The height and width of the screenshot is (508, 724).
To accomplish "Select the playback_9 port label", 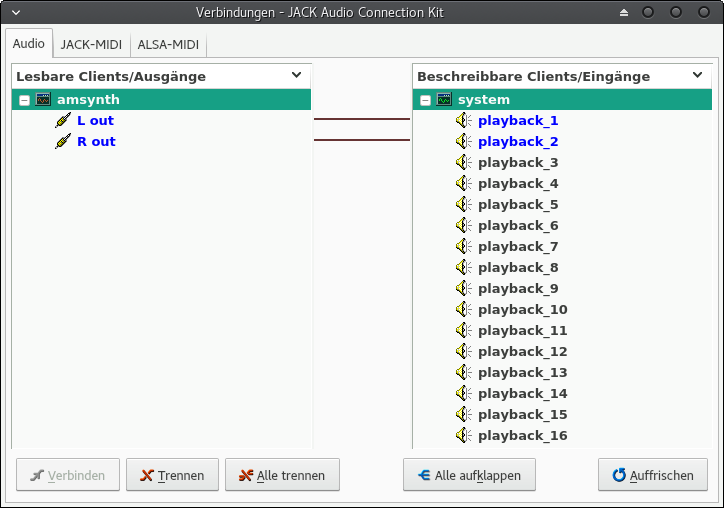I will pyautogui.click(x=518, y=289).
